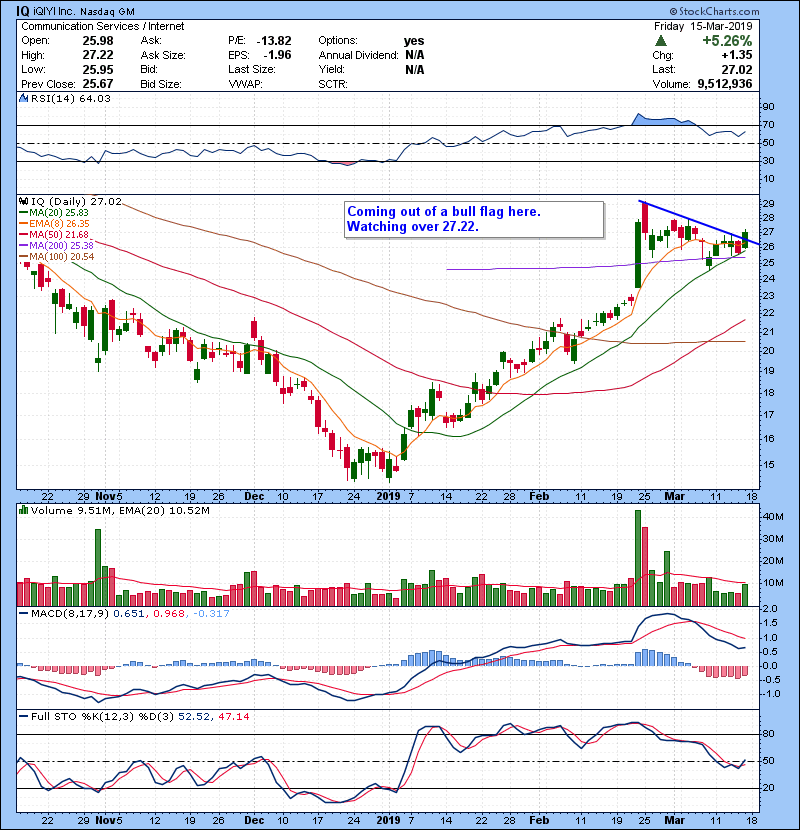800x830 pixels.
Task: Click the RSI(14) 64.03 label
Action: [70, 98]
